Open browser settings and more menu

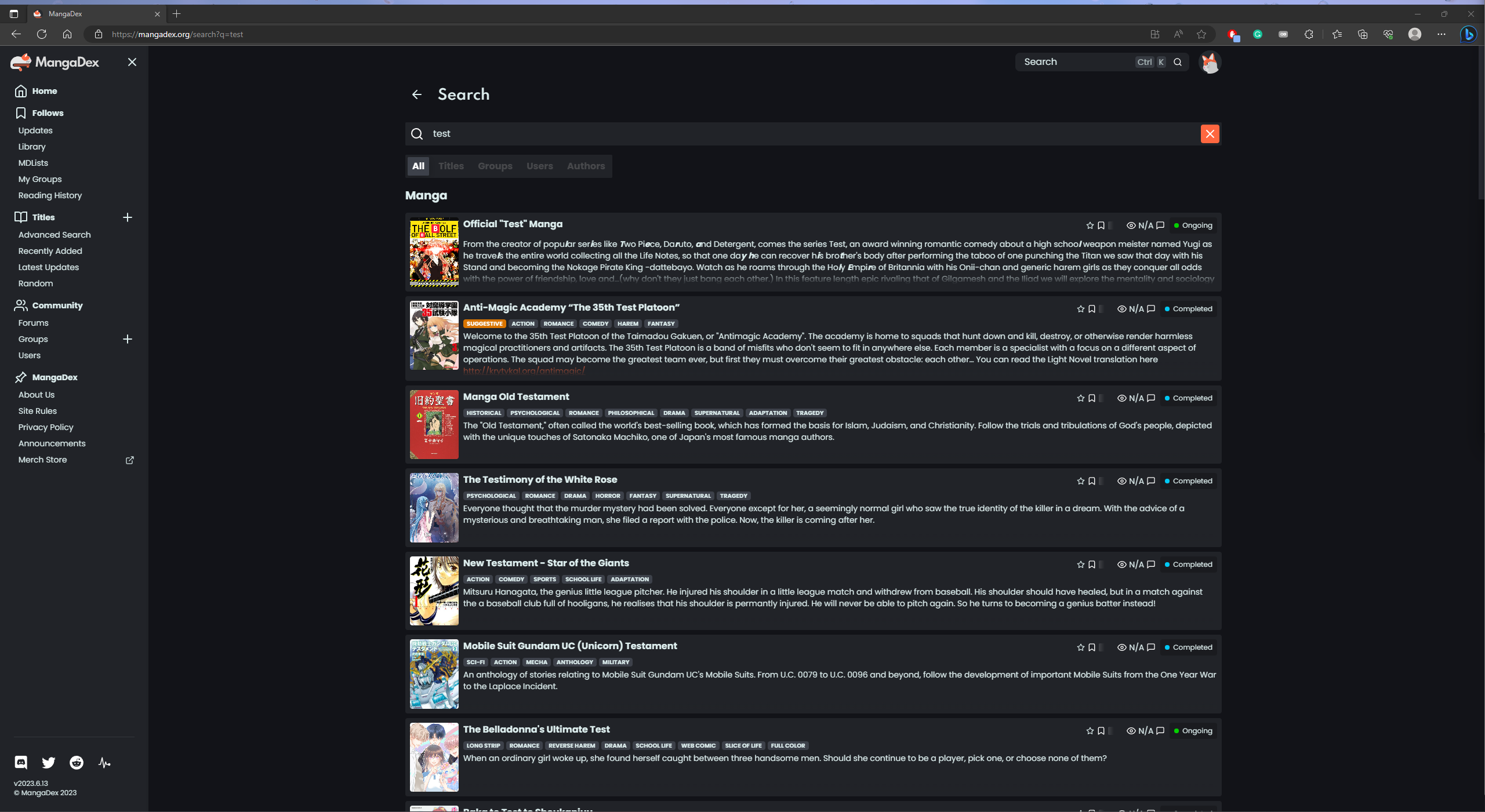pyautogui.click(x=1442, y=34)
